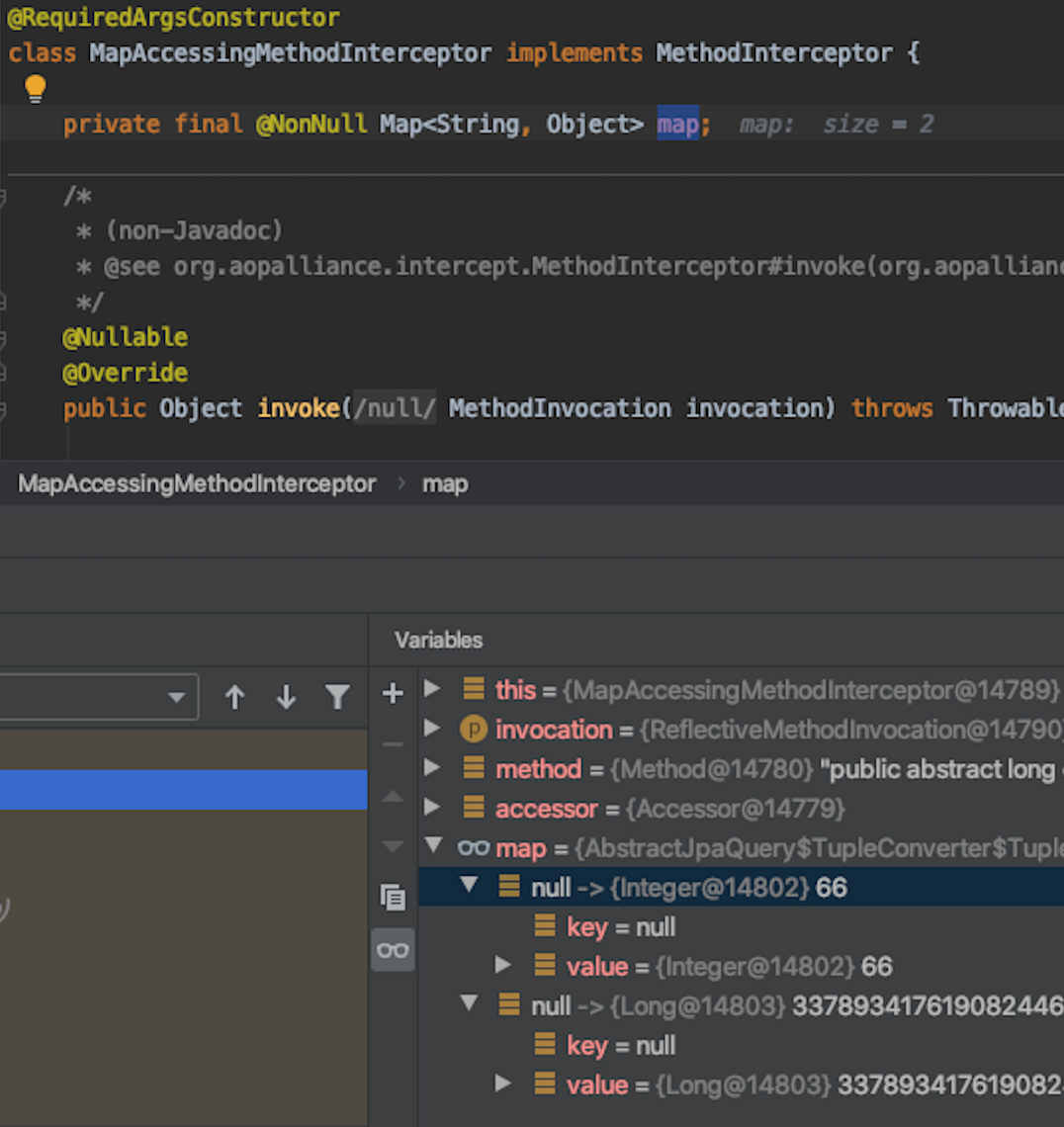Click the filter icon above Variables

point(339,696)
